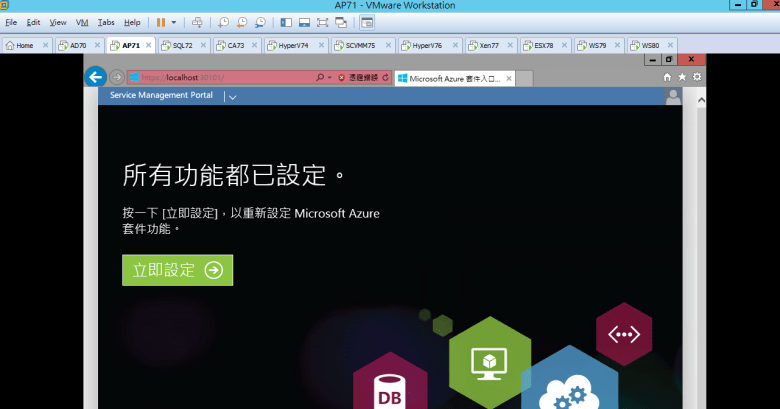
Task: Open Internet Explorer home page icon
Action: [667, 77]
